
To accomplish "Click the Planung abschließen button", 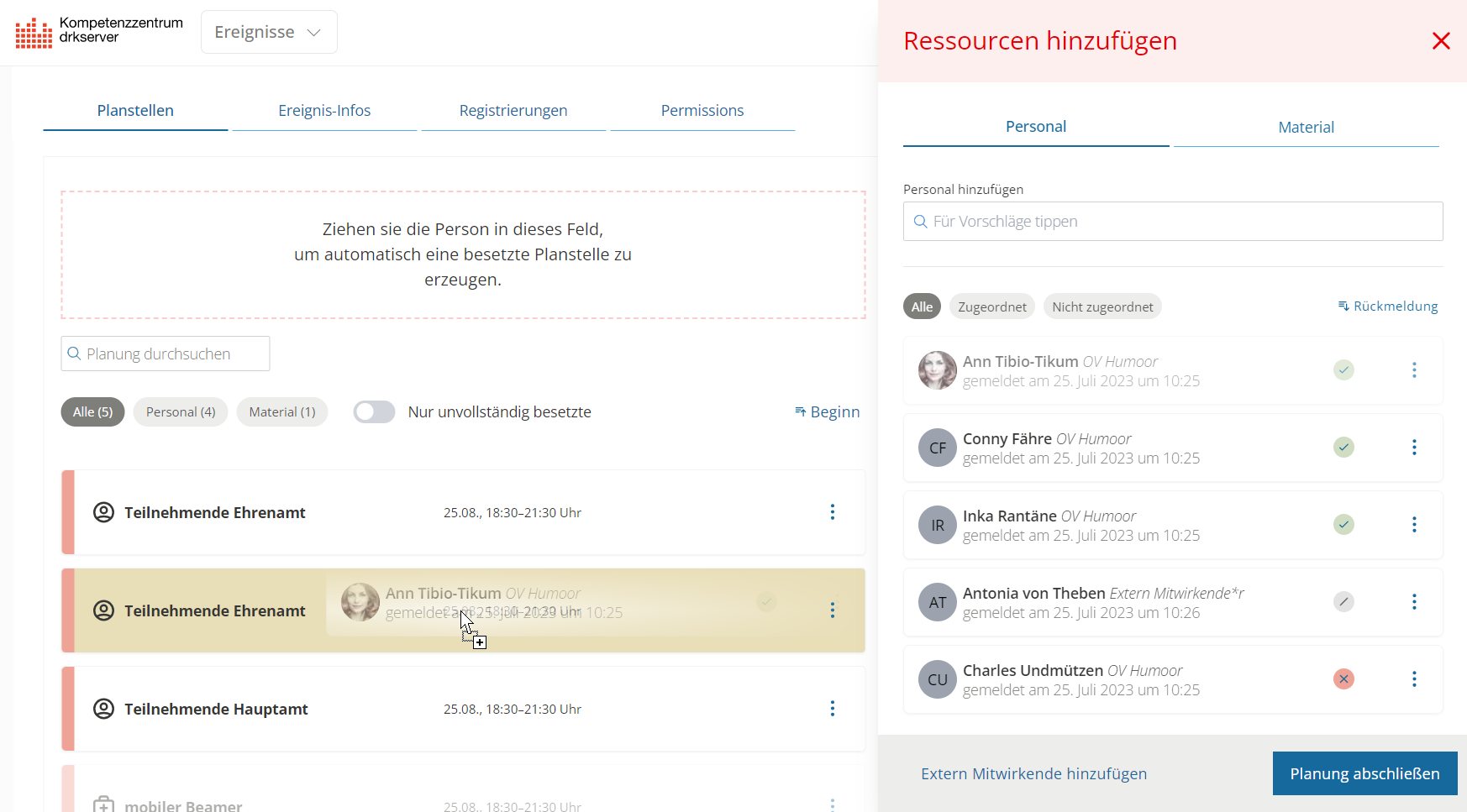I will 1364,773.
